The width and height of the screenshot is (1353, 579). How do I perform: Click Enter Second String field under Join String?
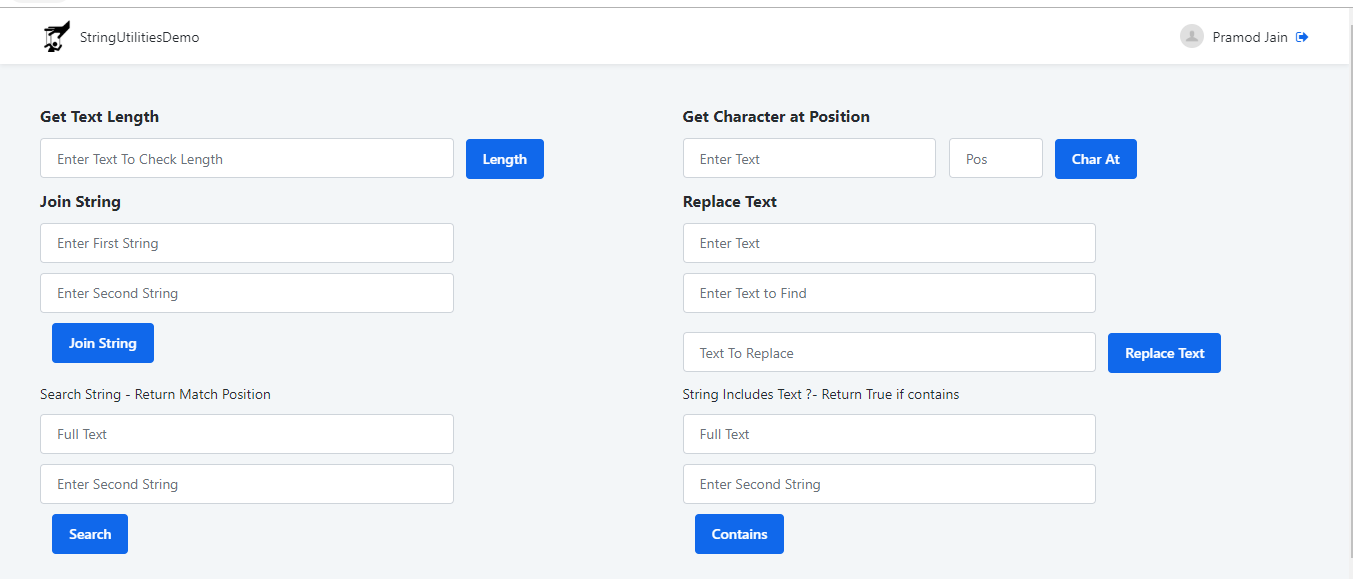pyautogui.click(x=247, y=293)
